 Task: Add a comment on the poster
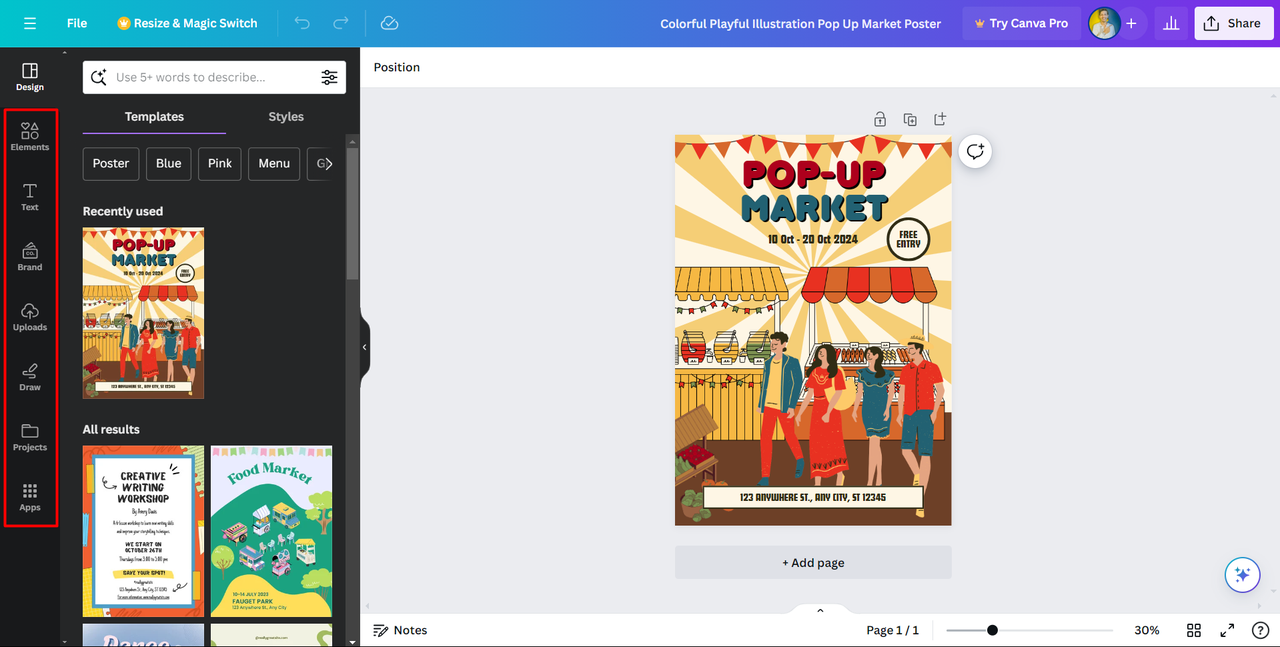click(x=975, y=151)
